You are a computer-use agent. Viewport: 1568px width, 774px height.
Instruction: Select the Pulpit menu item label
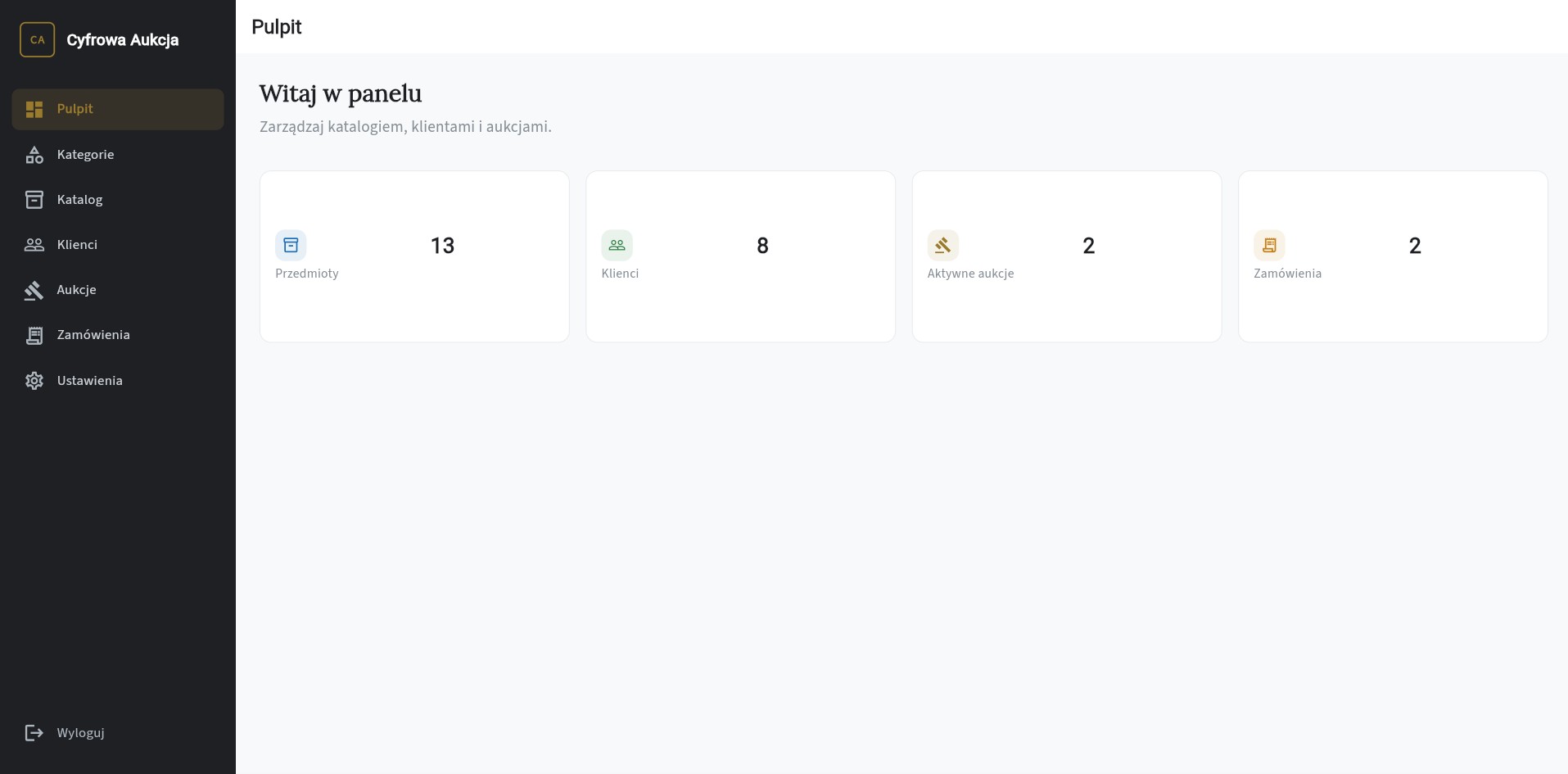75,109
